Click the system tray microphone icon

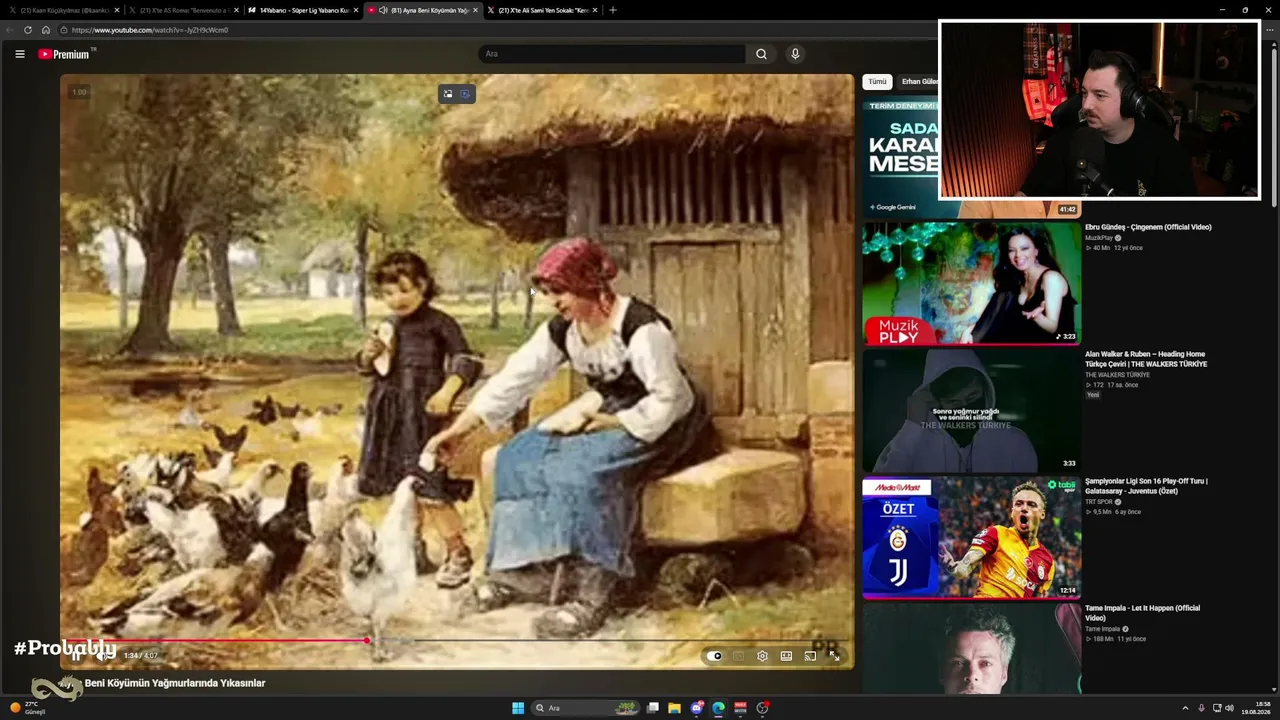click(1202, 708)
